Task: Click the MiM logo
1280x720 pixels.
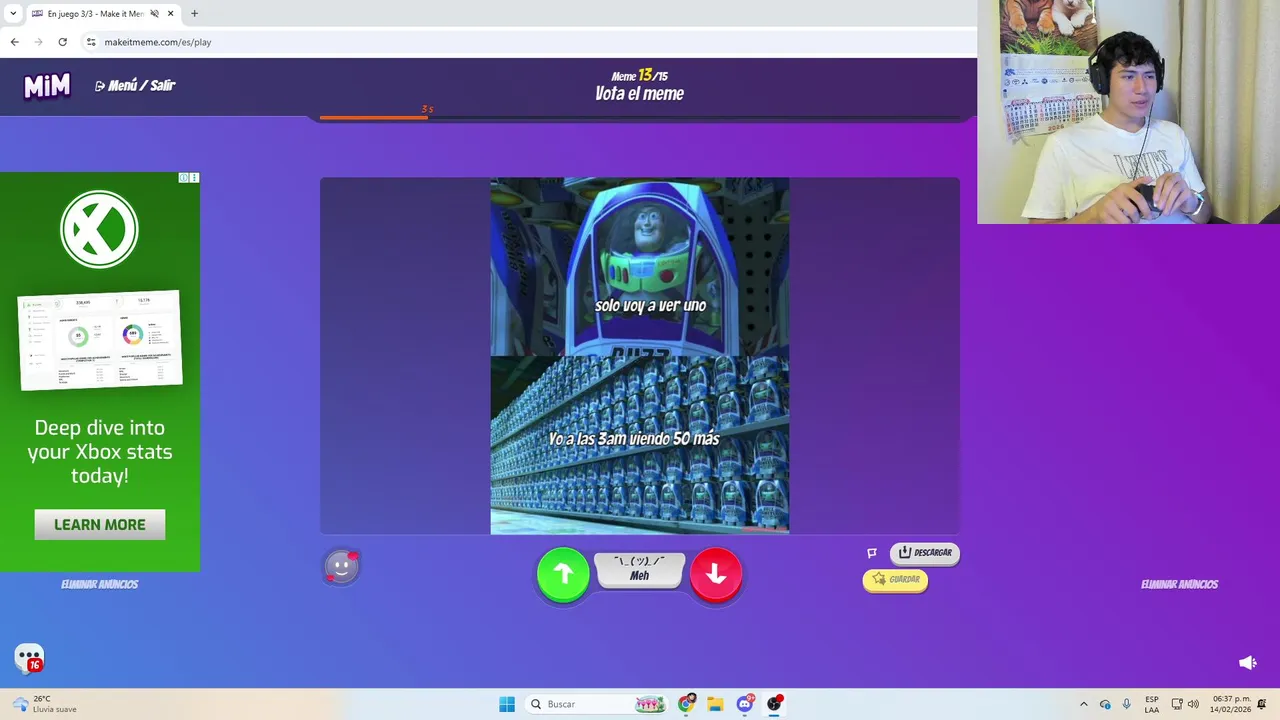Action: [47, 86]
